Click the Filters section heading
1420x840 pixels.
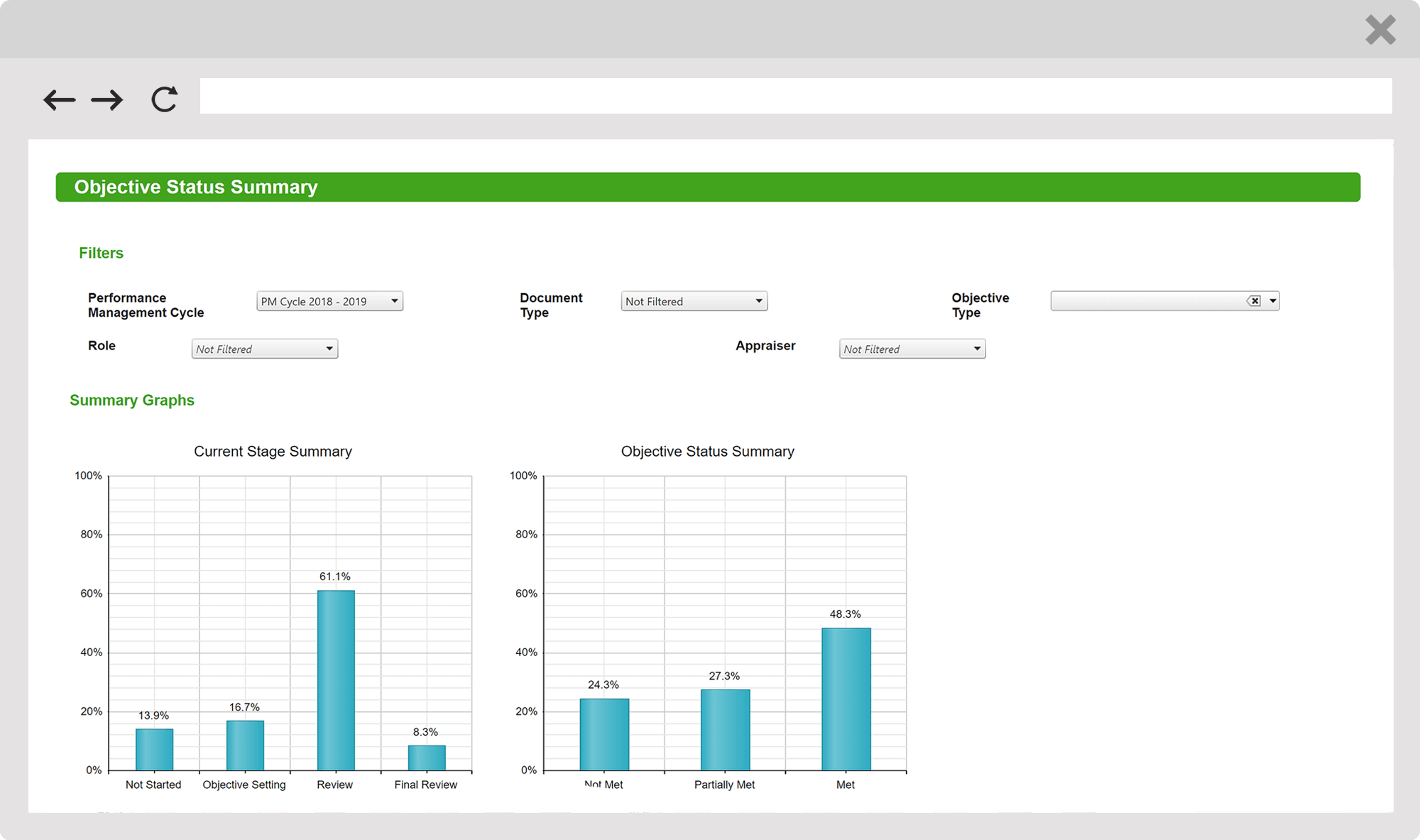tap(101, 253)
